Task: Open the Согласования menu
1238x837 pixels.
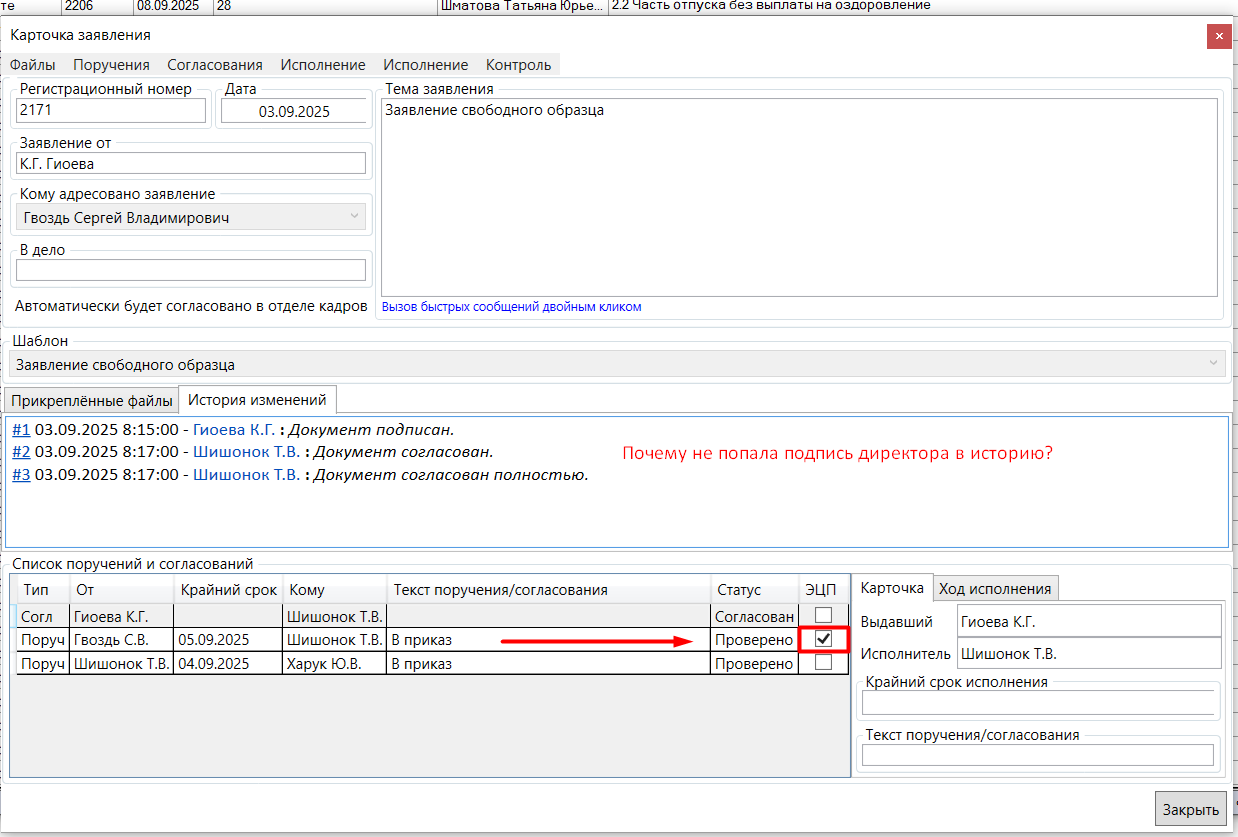Action: tap(214, 65)
